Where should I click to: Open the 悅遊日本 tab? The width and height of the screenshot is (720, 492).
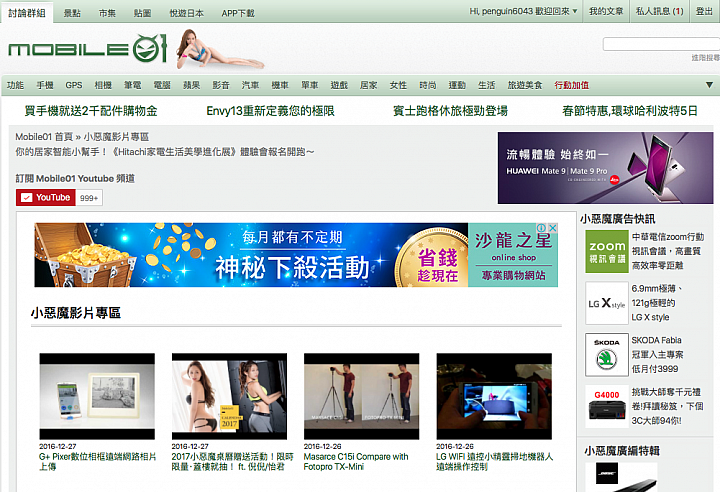pyautogui.click(x=186, y=13)
